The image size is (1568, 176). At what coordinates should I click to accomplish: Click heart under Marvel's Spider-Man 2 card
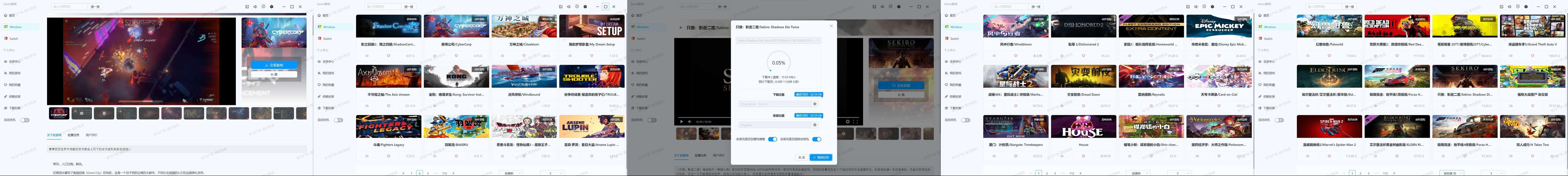(1329, 156)
